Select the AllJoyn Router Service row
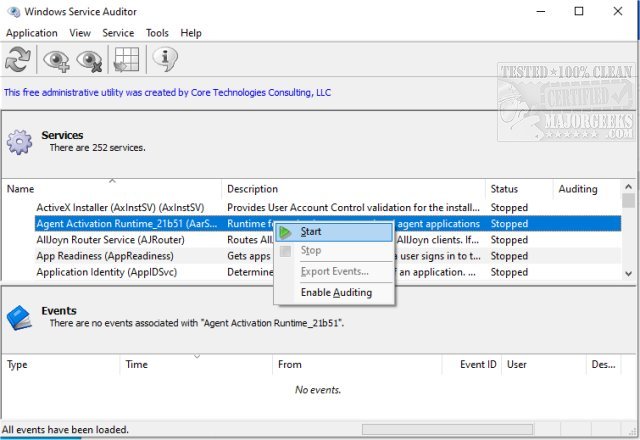Viewport: 640px width, 440px height. (x=110, y=240)
